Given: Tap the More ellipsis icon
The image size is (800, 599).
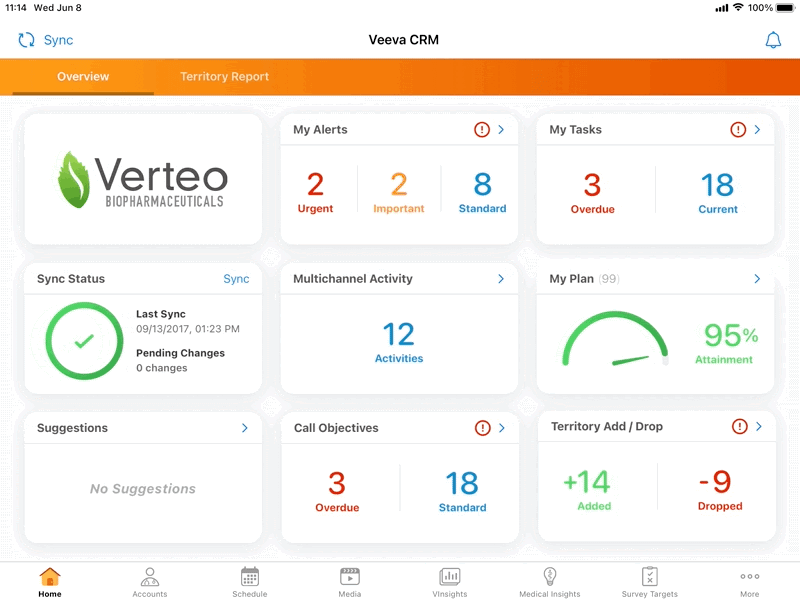Looking at the screenshot, I should (x=750, y=577).
